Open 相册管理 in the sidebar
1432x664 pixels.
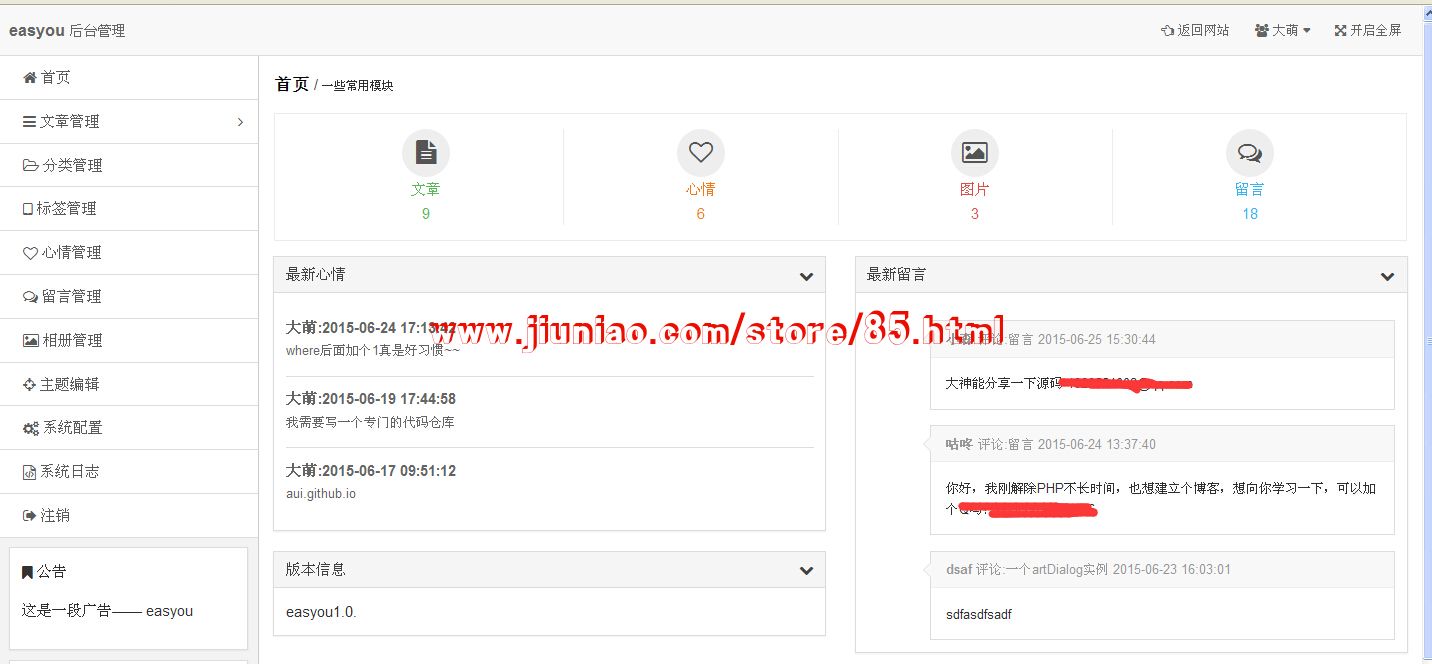click(x=129, y=341)
